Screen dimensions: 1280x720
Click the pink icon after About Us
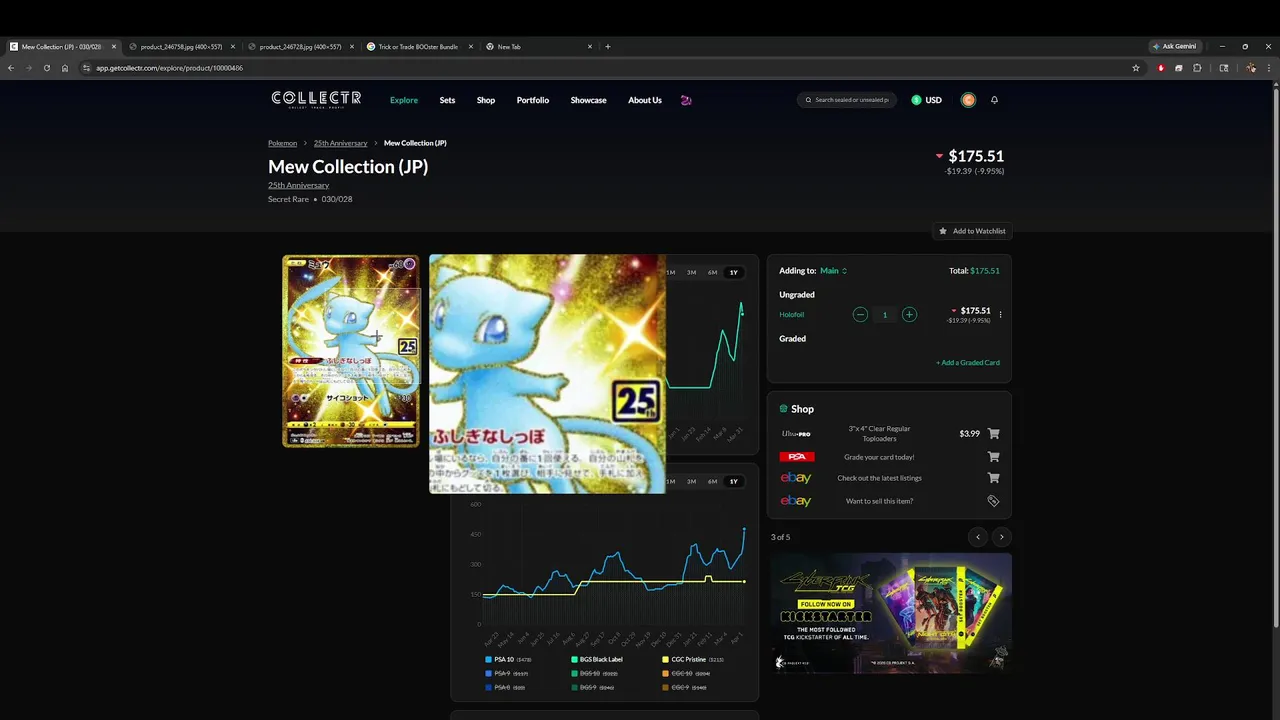coord(686,100)
